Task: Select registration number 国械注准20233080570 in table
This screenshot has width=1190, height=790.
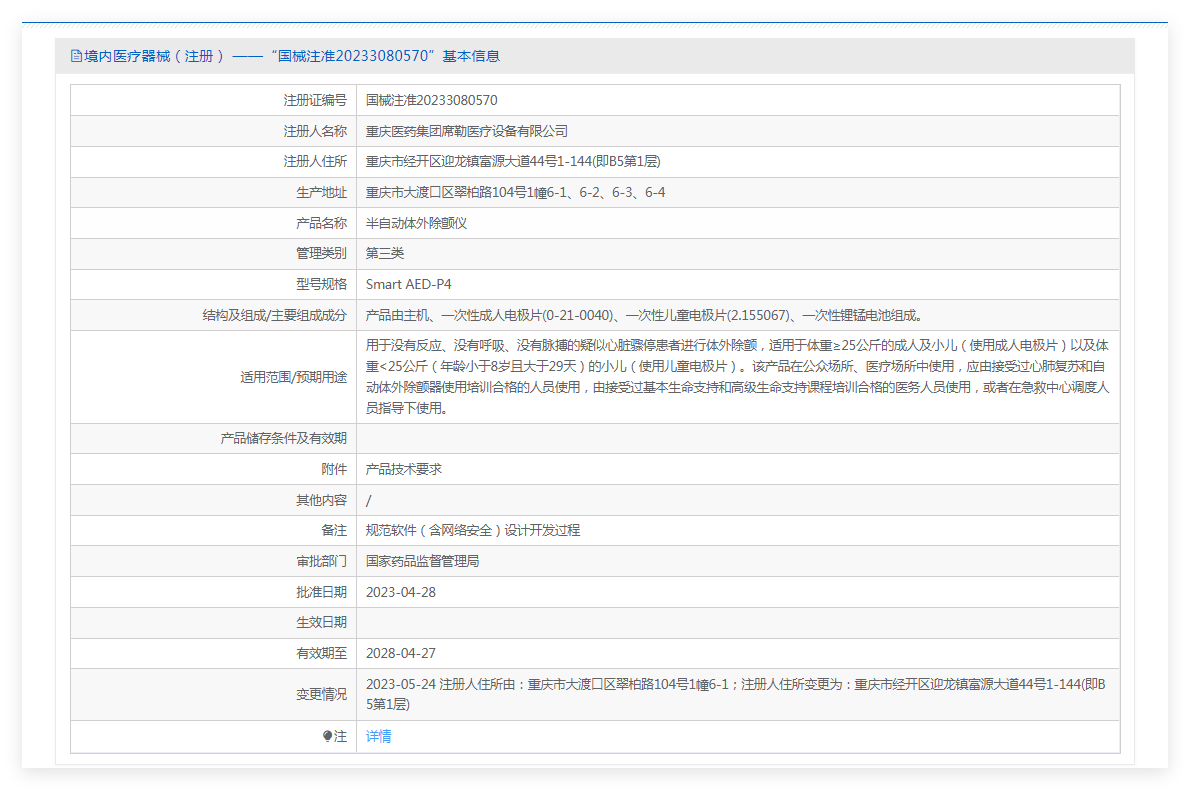Action: point(431,100)
